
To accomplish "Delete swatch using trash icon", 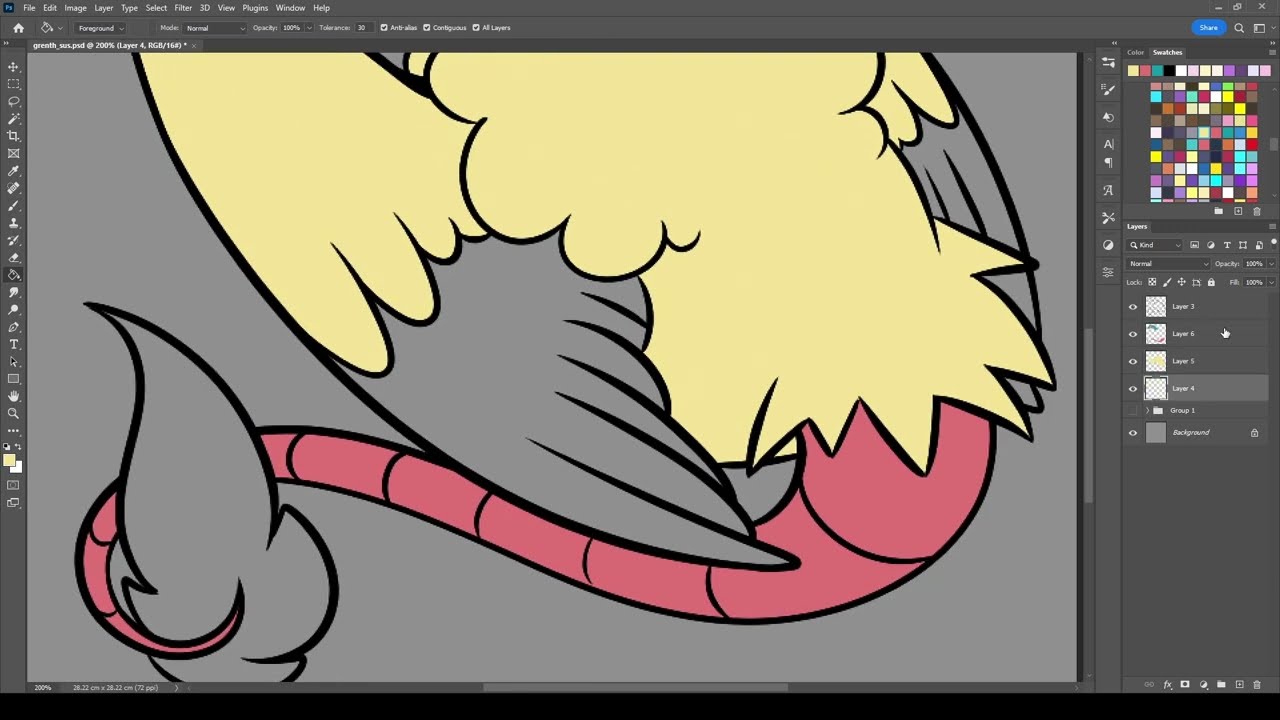I will [1257, 211].
